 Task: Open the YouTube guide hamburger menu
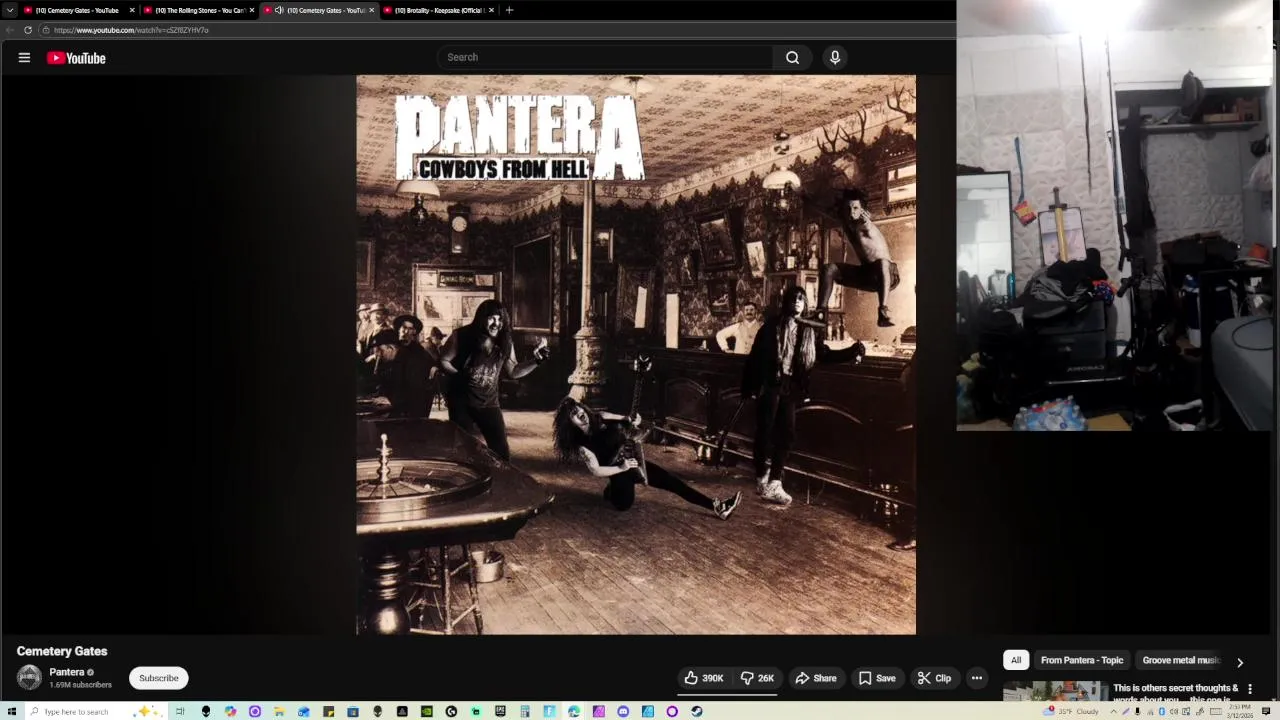tap(24, 58)
